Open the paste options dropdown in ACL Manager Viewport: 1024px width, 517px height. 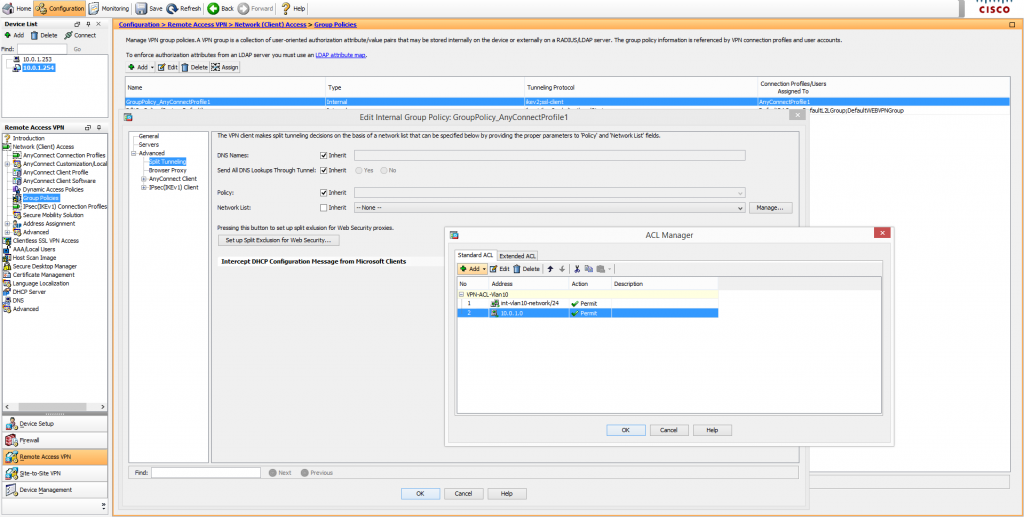coord(610,269)
